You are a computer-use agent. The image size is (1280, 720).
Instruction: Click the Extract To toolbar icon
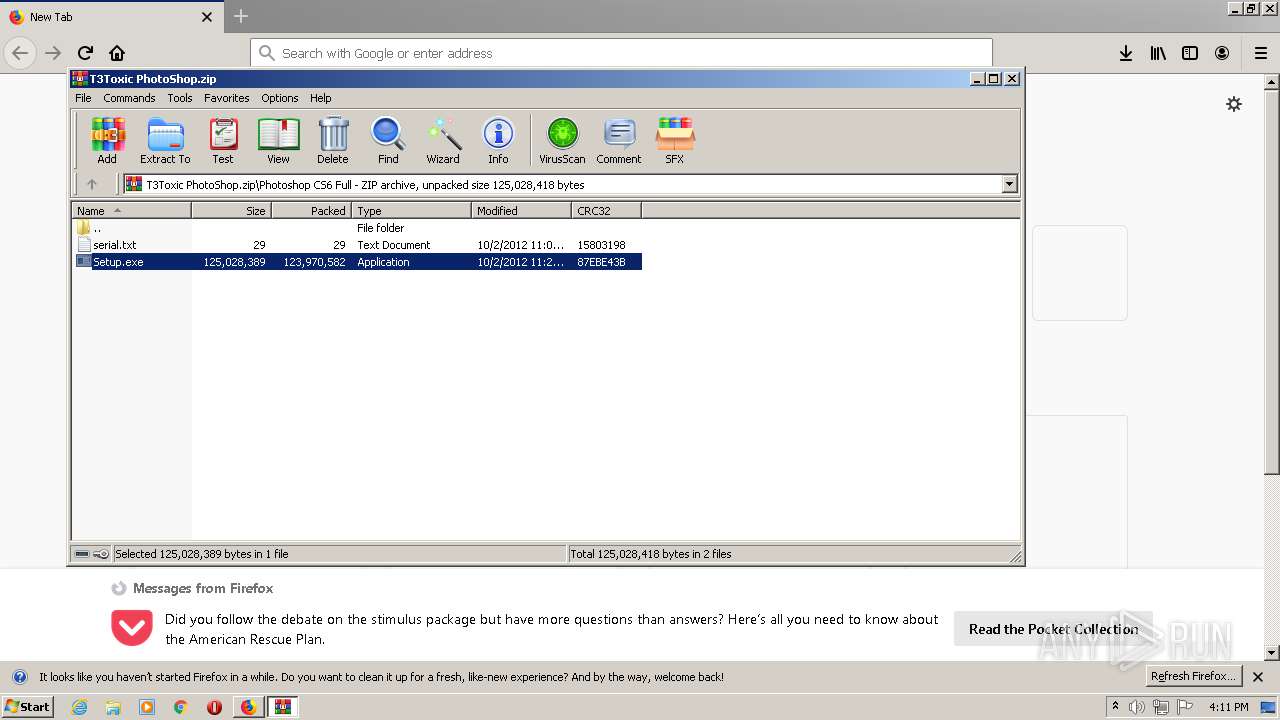click(165, 140)
